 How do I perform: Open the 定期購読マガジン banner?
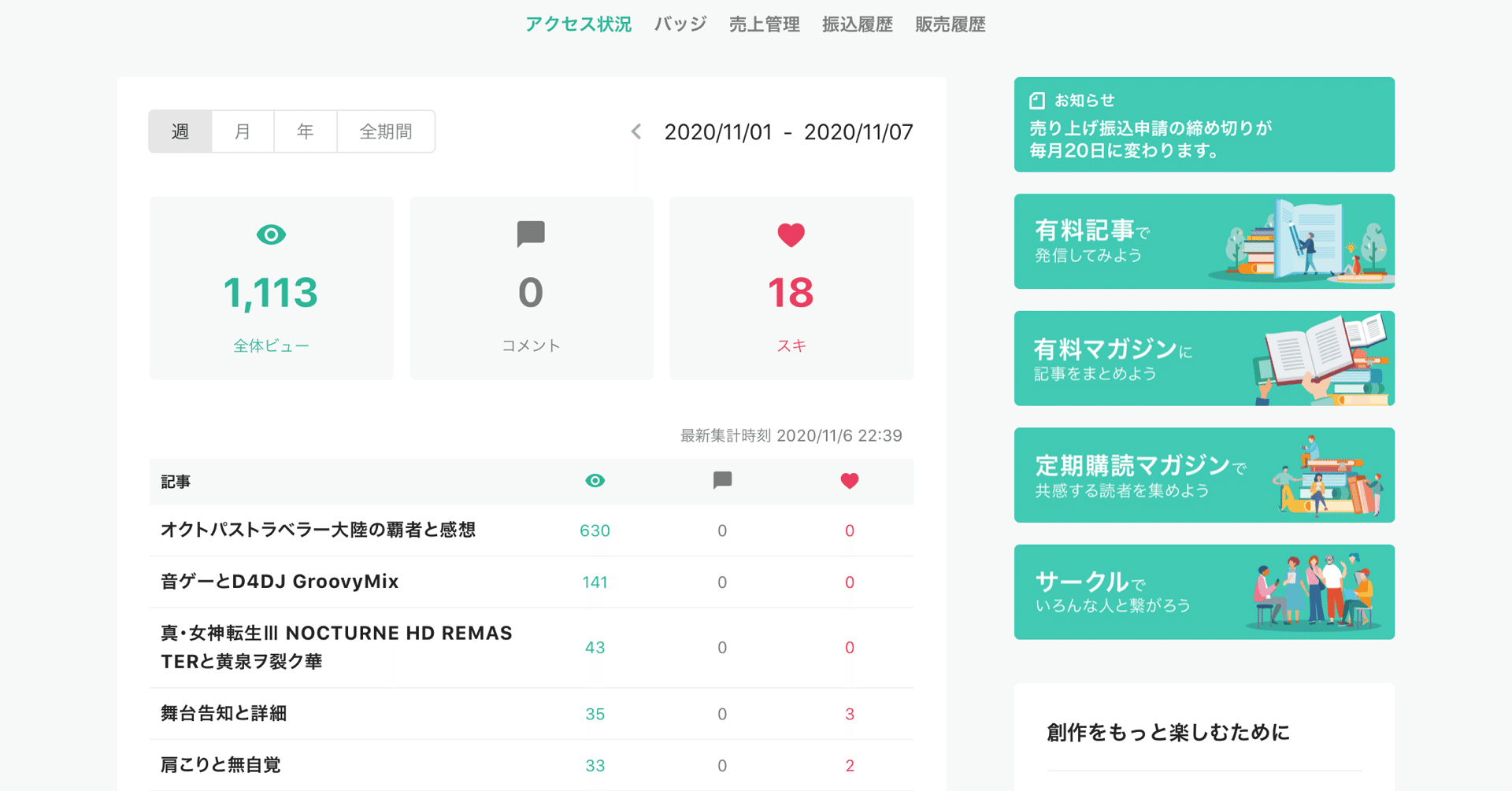pyautogui.click(x=1204, y=475)
